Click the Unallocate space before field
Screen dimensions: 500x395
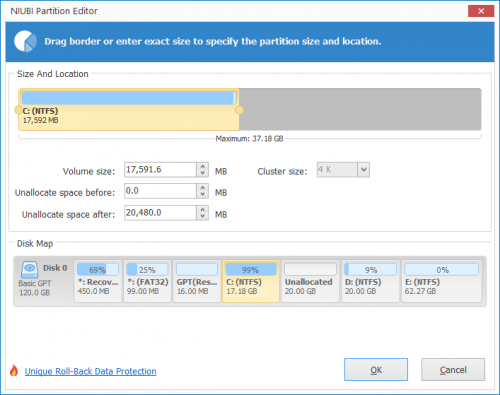(160, 191)
